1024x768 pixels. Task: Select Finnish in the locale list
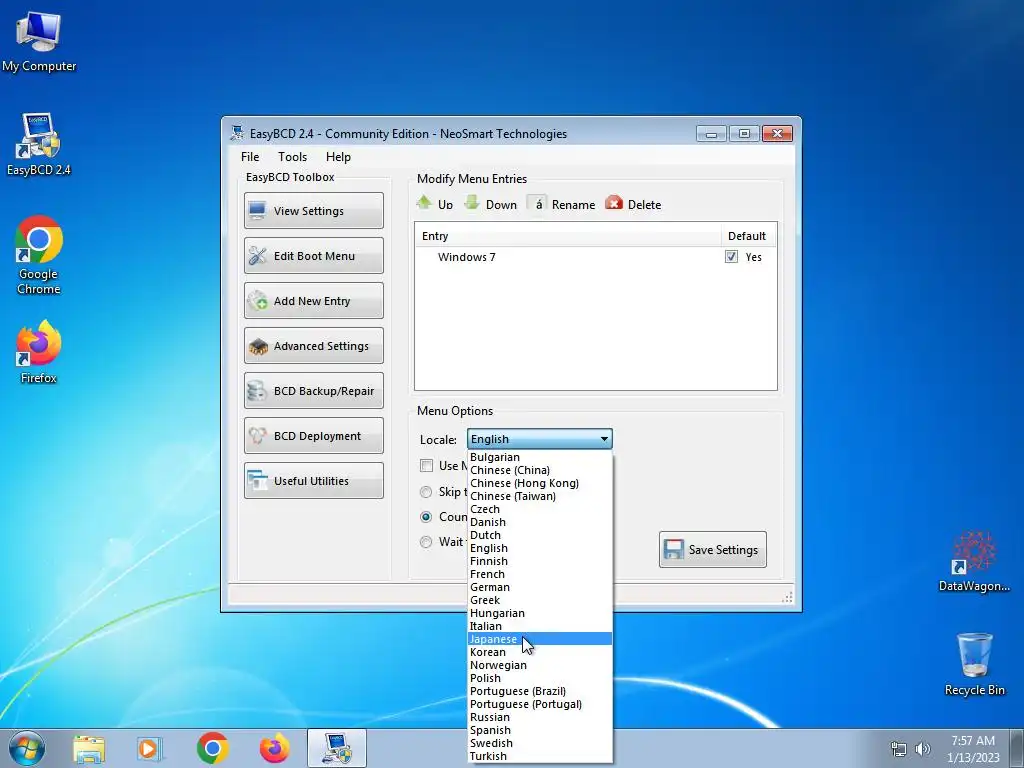(x=540, y=561)
